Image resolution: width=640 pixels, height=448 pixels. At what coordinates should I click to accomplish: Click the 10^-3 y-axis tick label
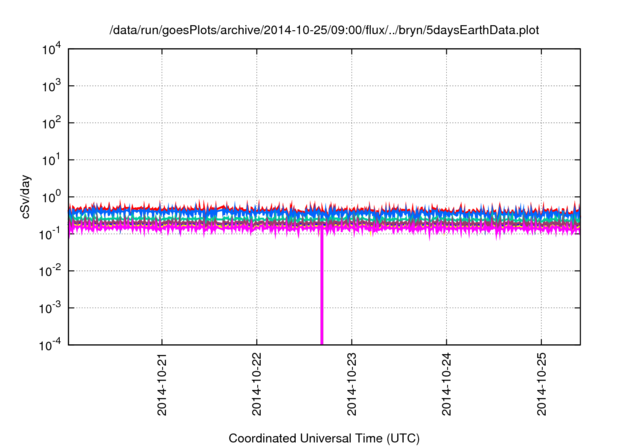[x=51, y=308]
